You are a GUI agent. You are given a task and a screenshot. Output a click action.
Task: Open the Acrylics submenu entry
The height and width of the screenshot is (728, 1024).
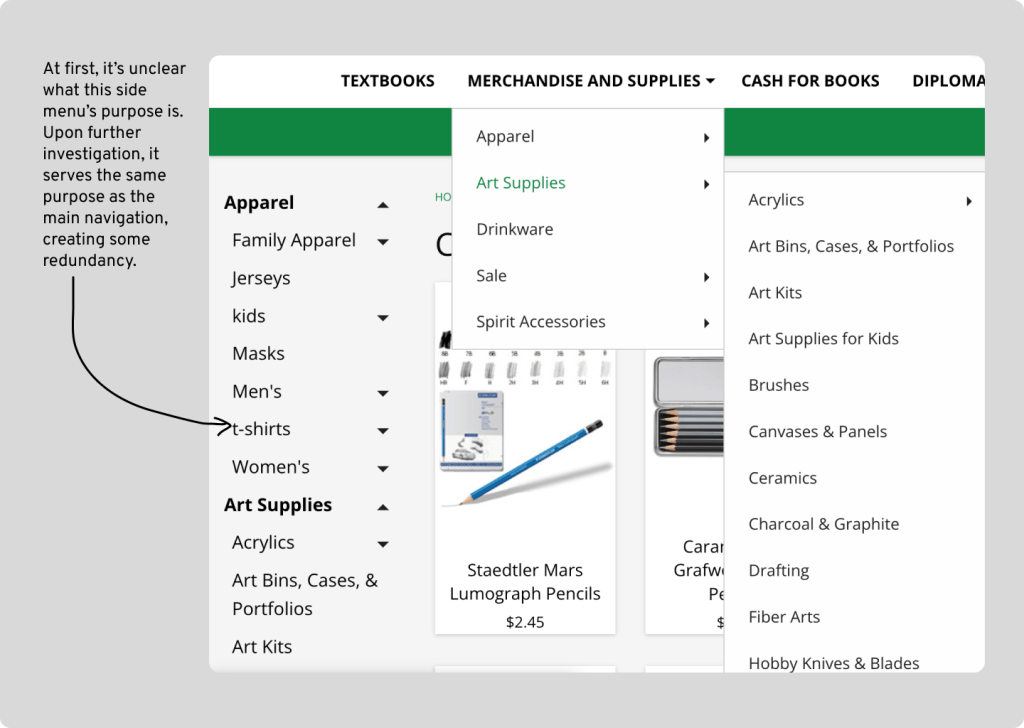[x=776, y=200]
